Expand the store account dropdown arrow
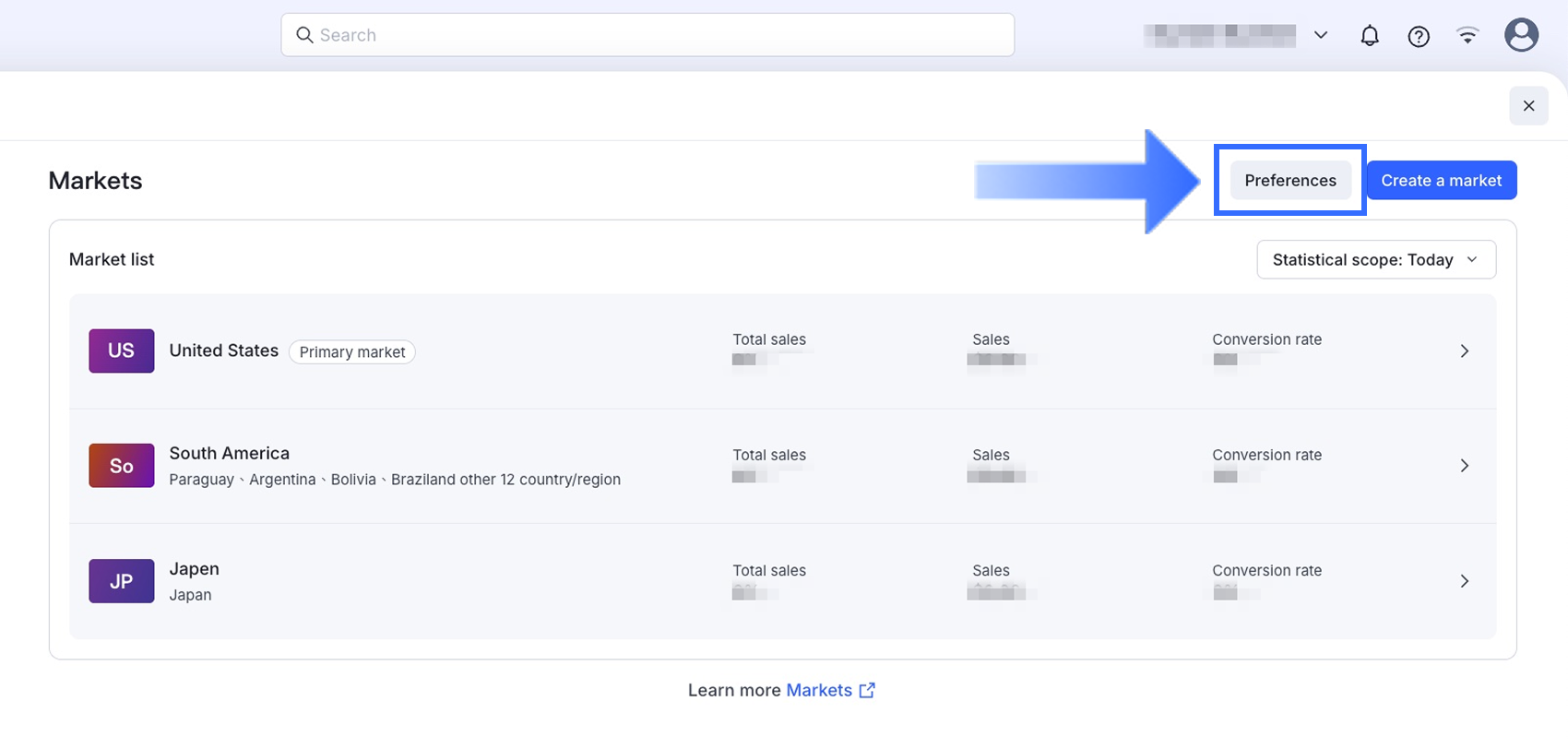This screenshot has width=1568, height=749. pos(1321,35)
